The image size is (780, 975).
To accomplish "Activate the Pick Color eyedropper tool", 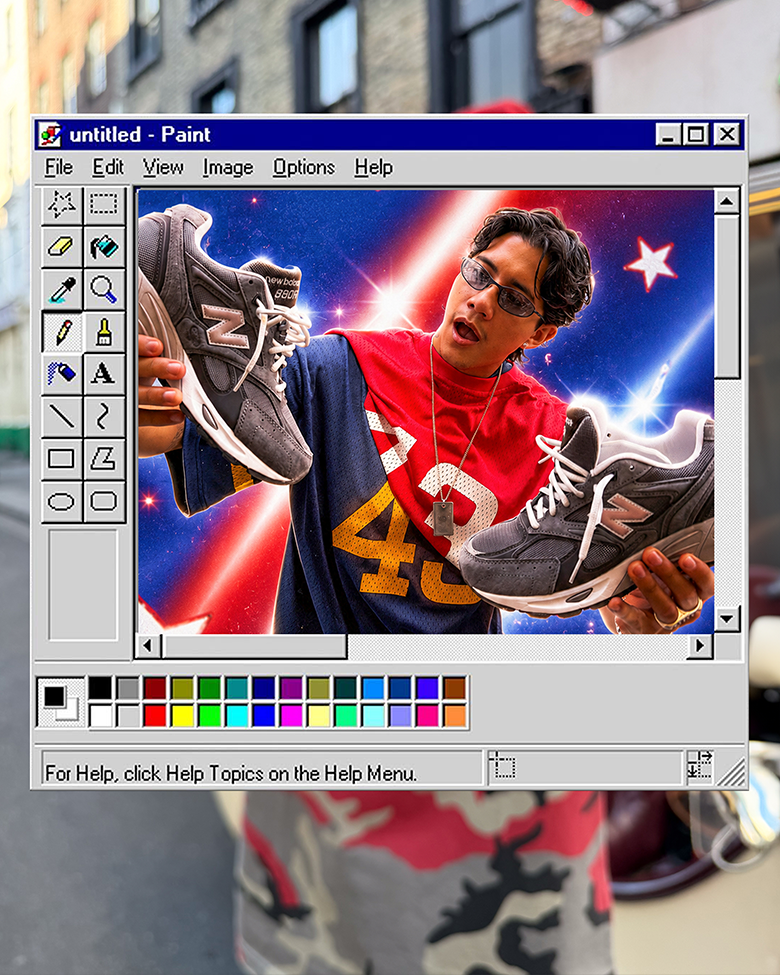I will [x=62, y=289].
